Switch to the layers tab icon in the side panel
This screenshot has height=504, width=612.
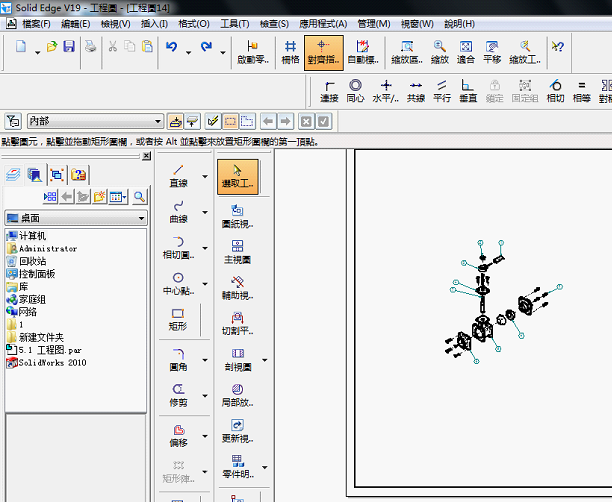pos(13,175)
